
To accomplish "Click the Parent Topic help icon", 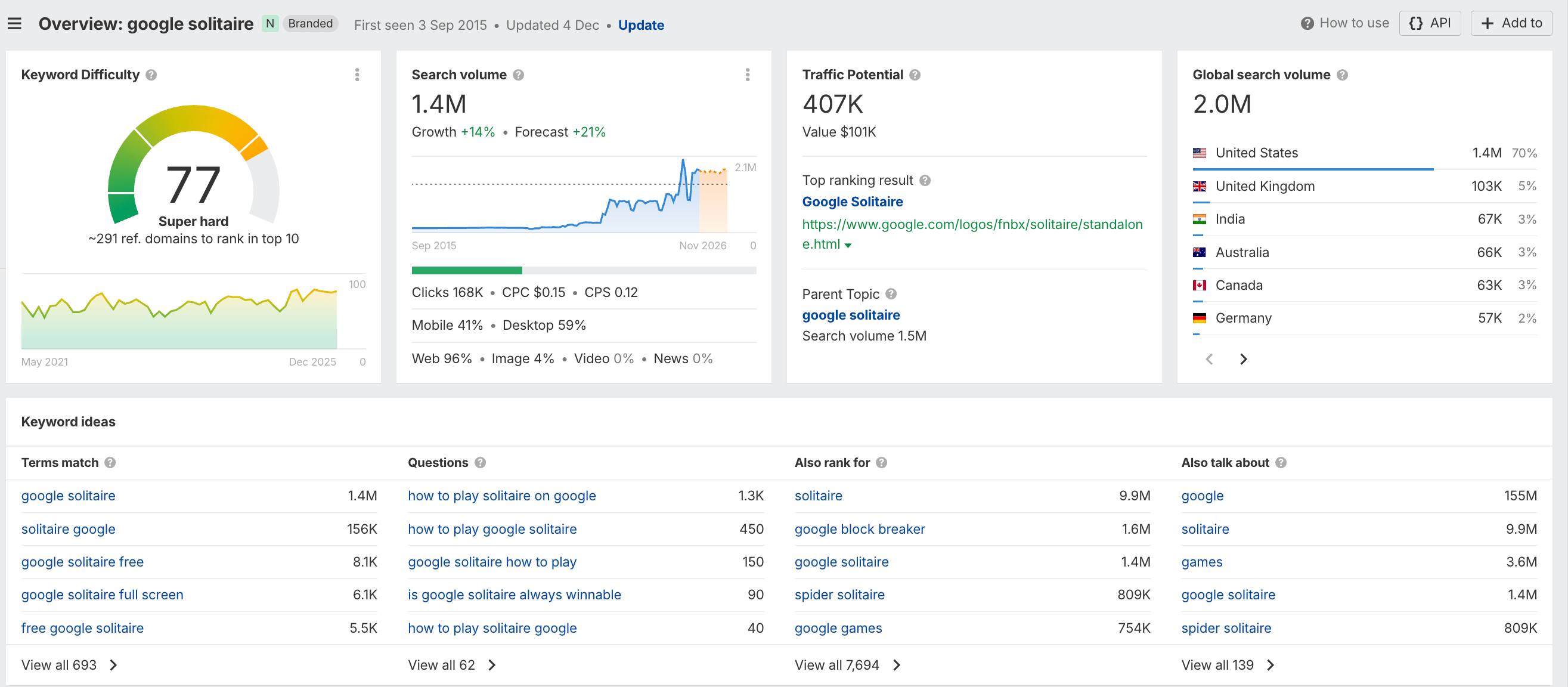I will point(891,293).
